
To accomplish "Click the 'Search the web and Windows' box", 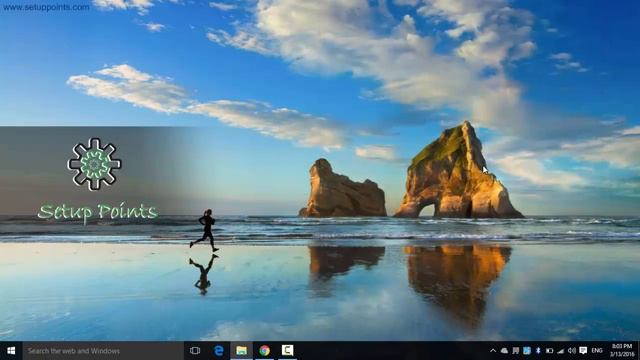I will coord(103,351).
